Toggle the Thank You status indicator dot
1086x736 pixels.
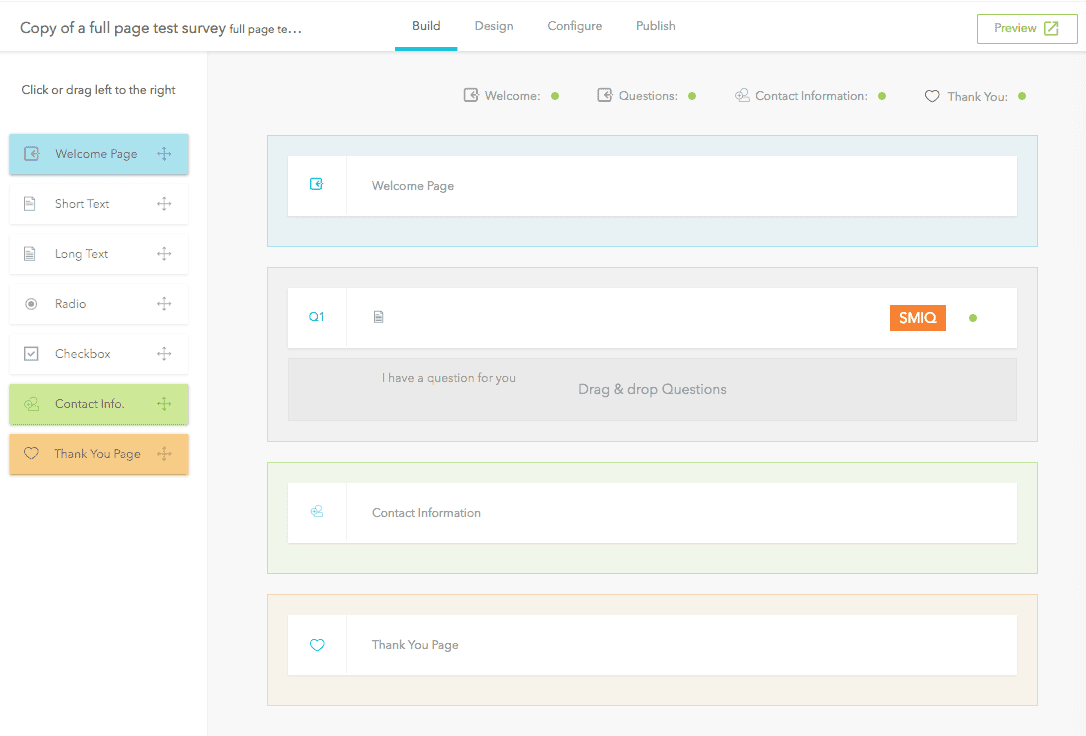coord(1021,96)
